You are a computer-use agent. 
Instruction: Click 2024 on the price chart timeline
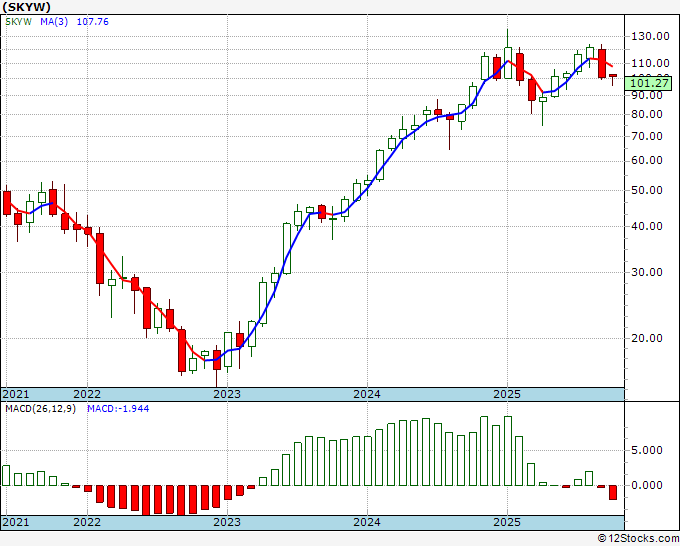pos(367,394)
